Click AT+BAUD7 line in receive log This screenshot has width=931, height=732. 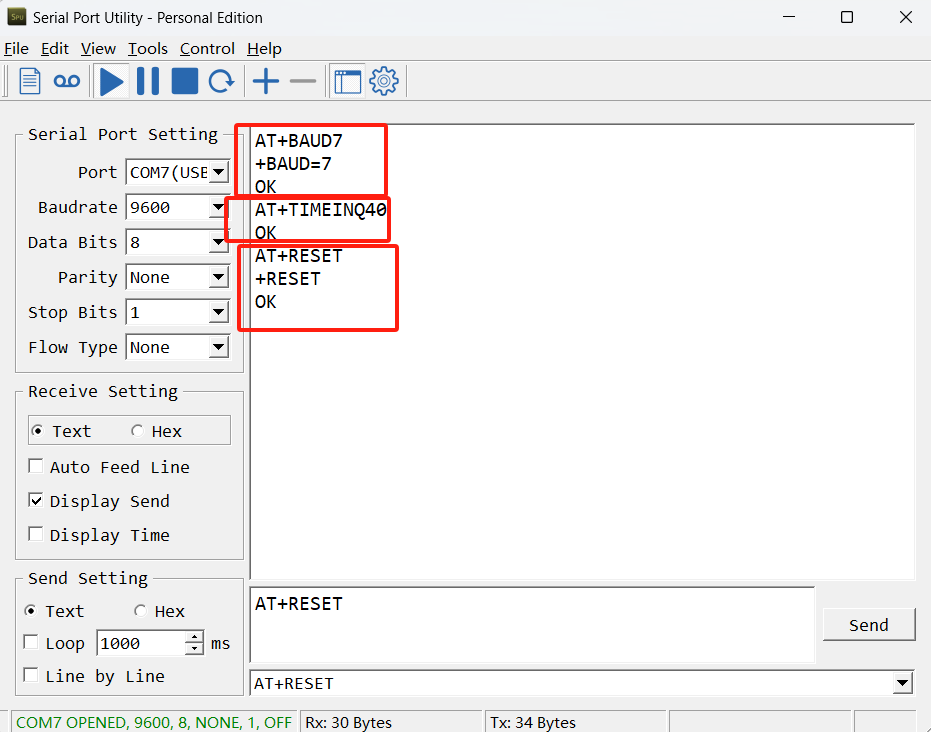[299, 141]
